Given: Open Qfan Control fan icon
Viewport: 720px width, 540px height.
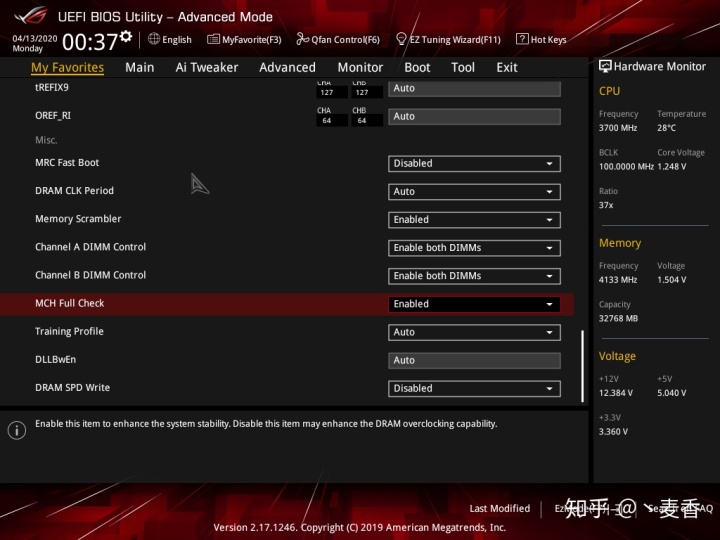Looking at the screenshot, I should coord(302,39).
